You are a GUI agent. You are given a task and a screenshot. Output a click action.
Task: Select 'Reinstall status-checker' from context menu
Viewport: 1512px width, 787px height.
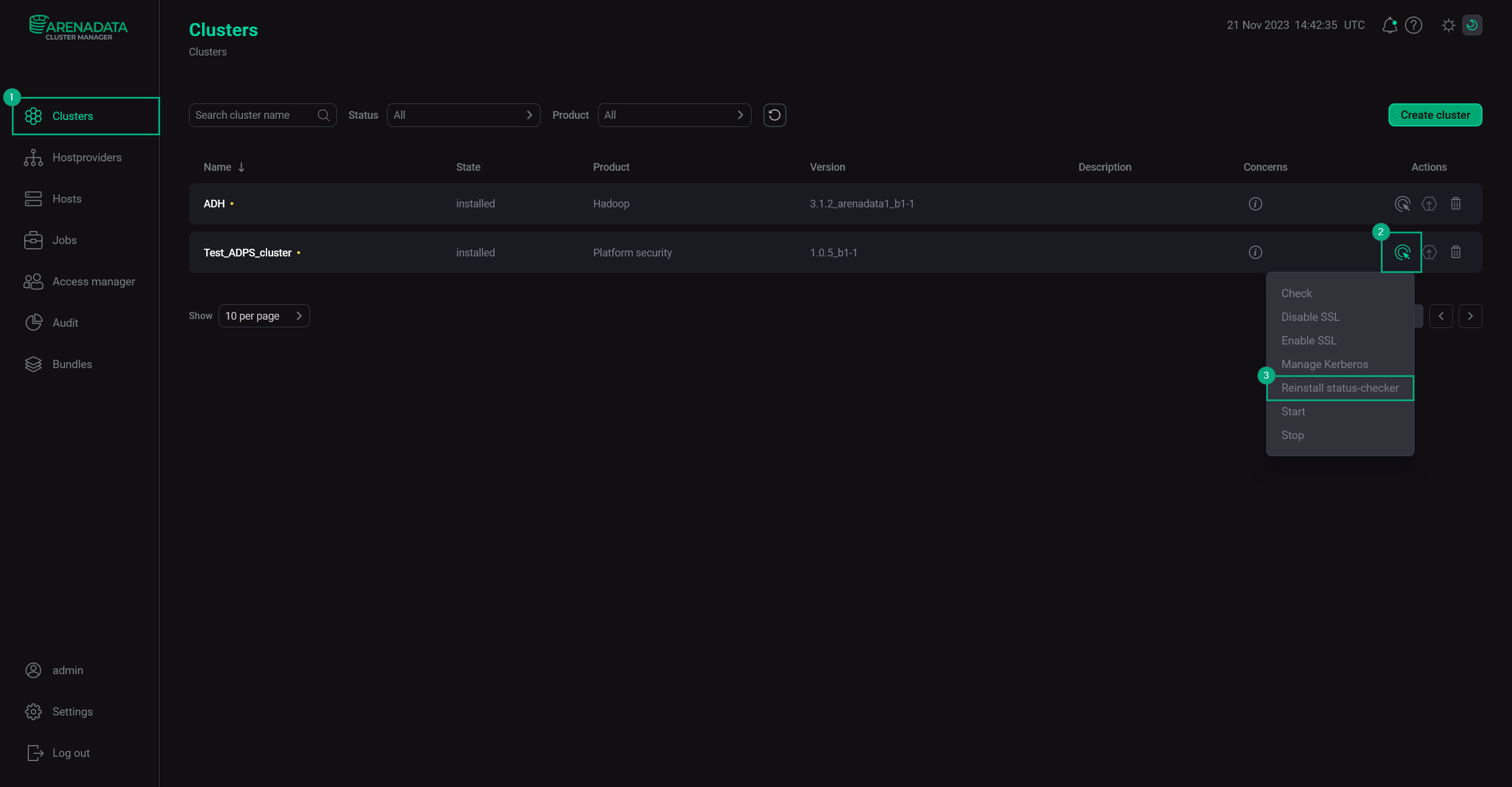tap(1340, 388)
